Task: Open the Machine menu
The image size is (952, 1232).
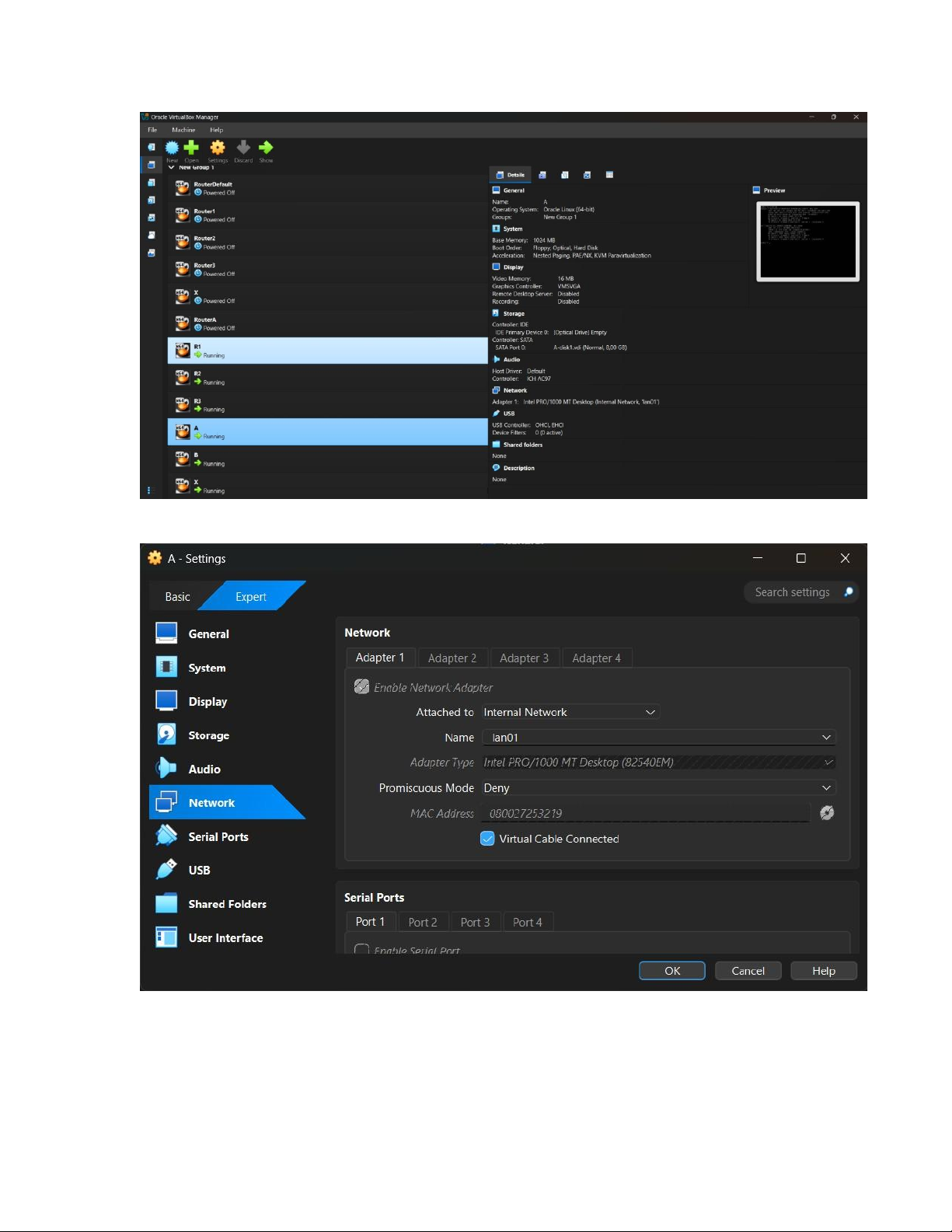Action: pyautogui.click(x=183, y=130)
